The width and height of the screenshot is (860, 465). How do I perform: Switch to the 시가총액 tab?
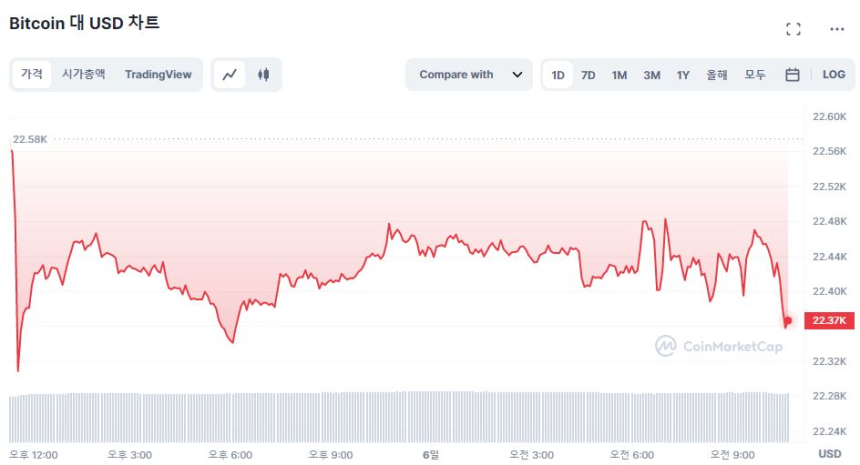pyautogui.click(x=83, y=75)
